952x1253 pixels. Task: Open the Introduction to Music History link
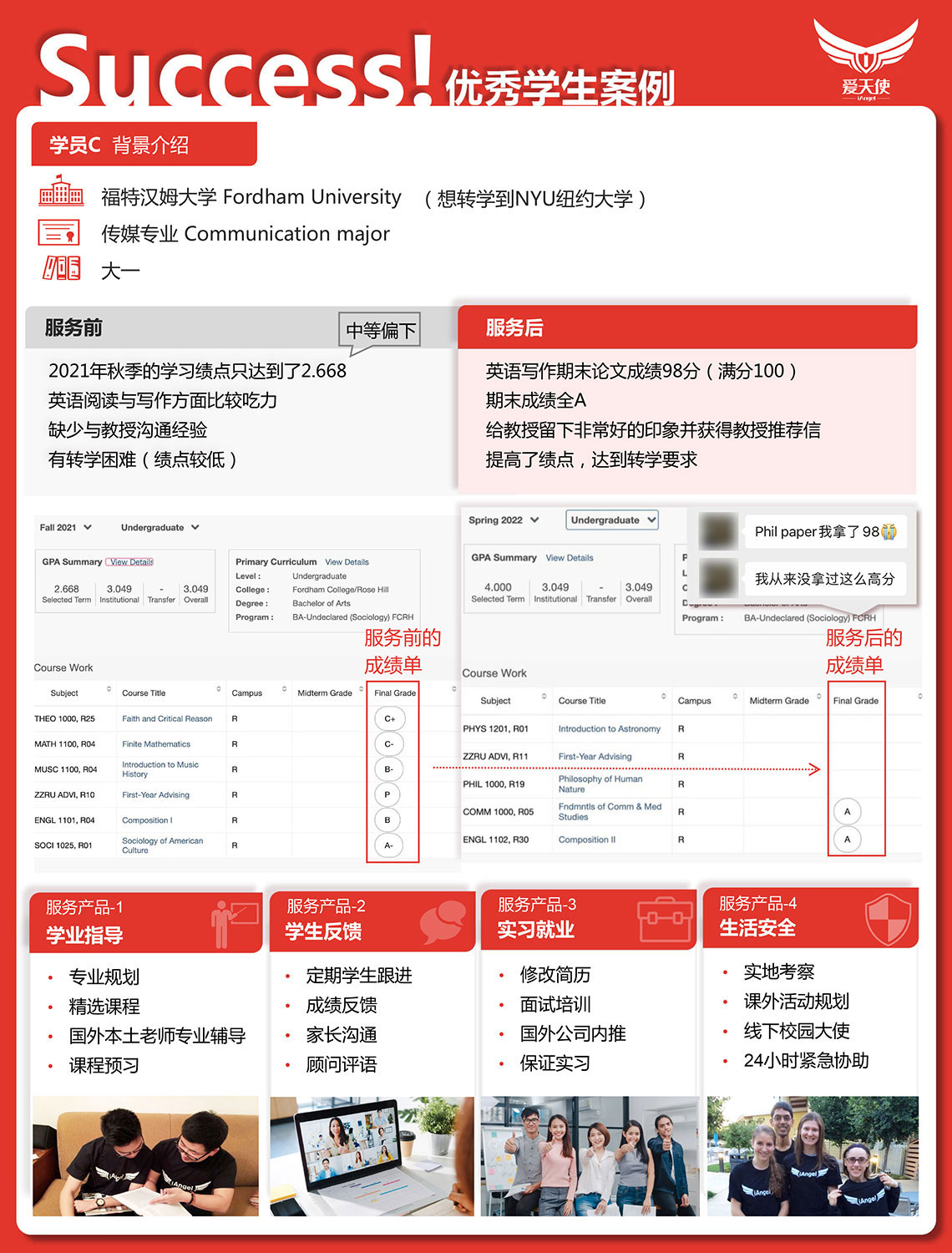pyautogui.click(x=160, y=769)
